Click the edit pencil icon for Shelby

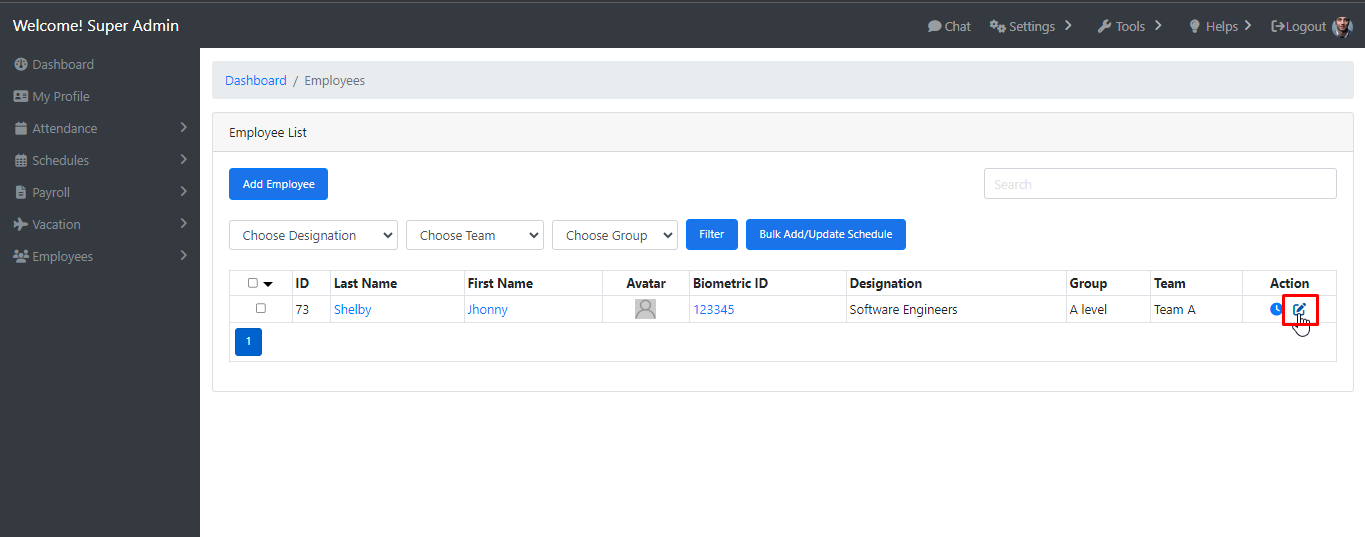point(1299,309)
